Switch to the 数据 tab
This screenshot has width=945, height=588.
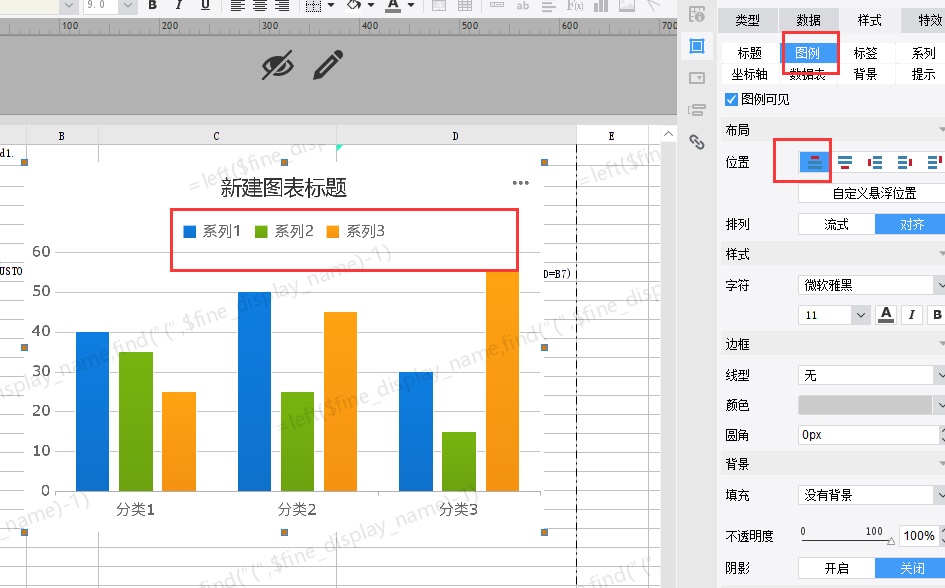808,20
